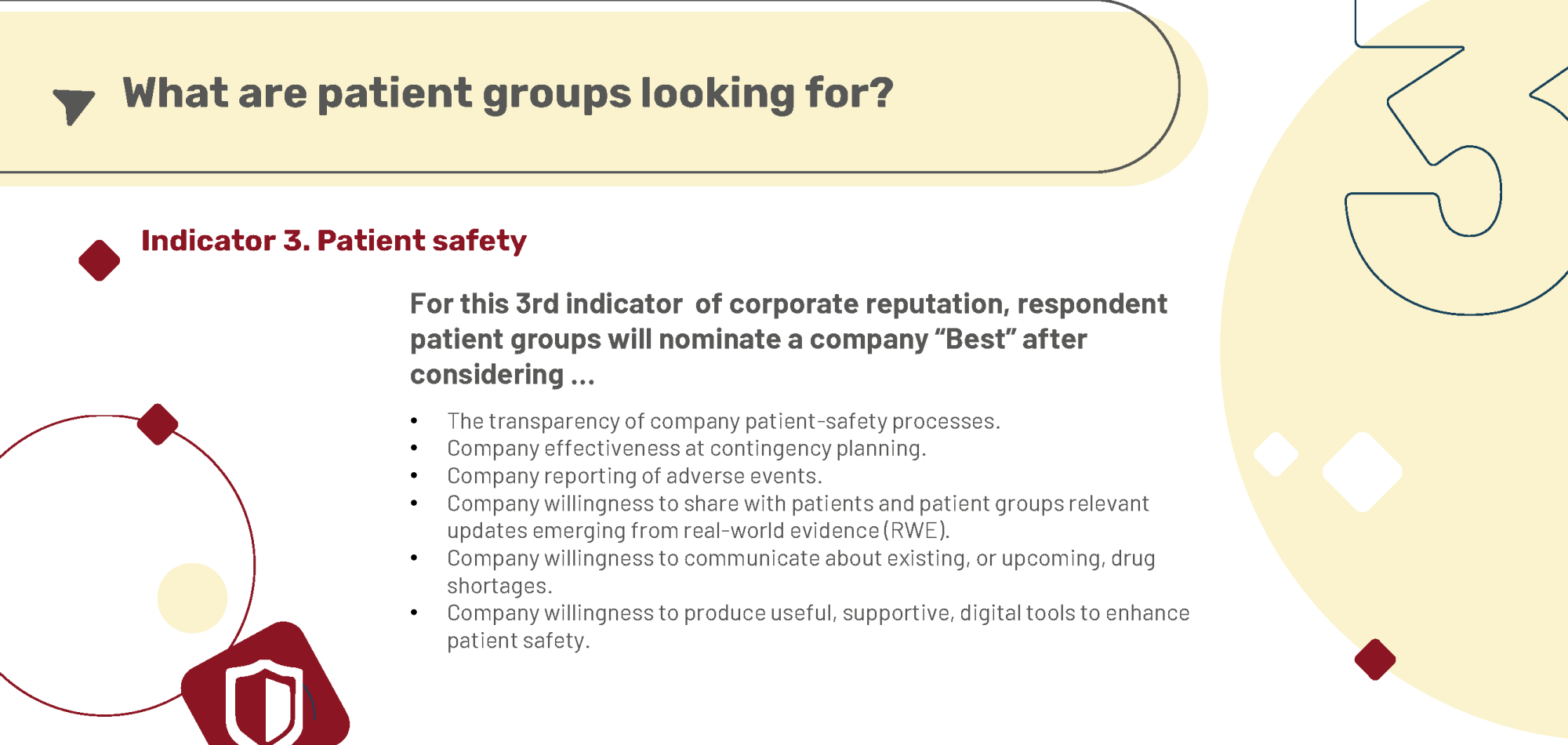Click the 'contingency planning' bullet item
This screenshot has height=745, width=1568.
687,449
